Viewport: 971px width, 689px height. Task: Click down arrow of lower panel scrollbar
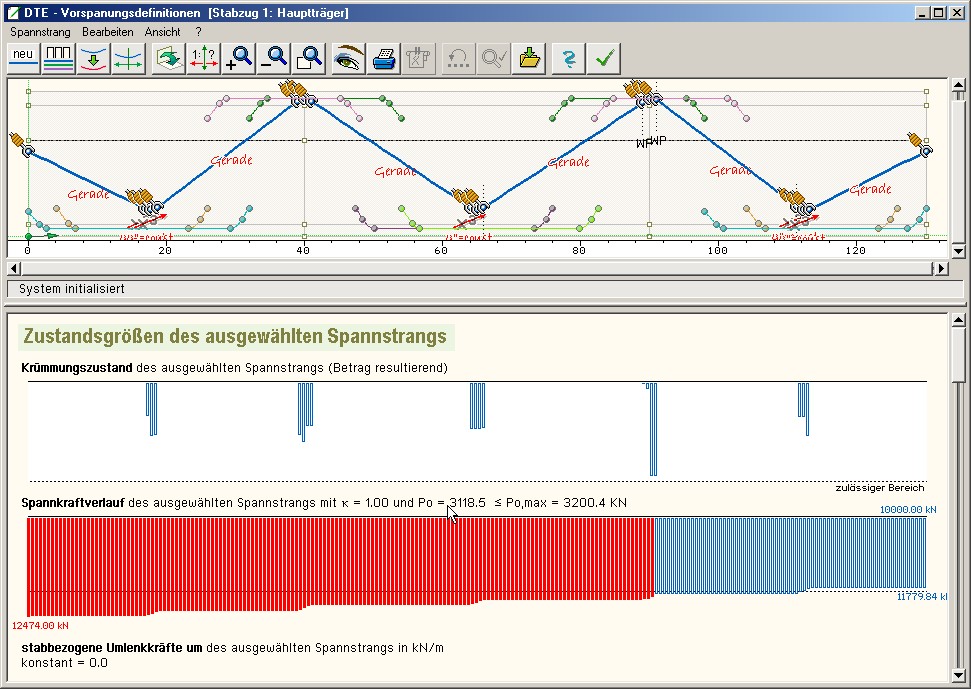coord(958,677)
